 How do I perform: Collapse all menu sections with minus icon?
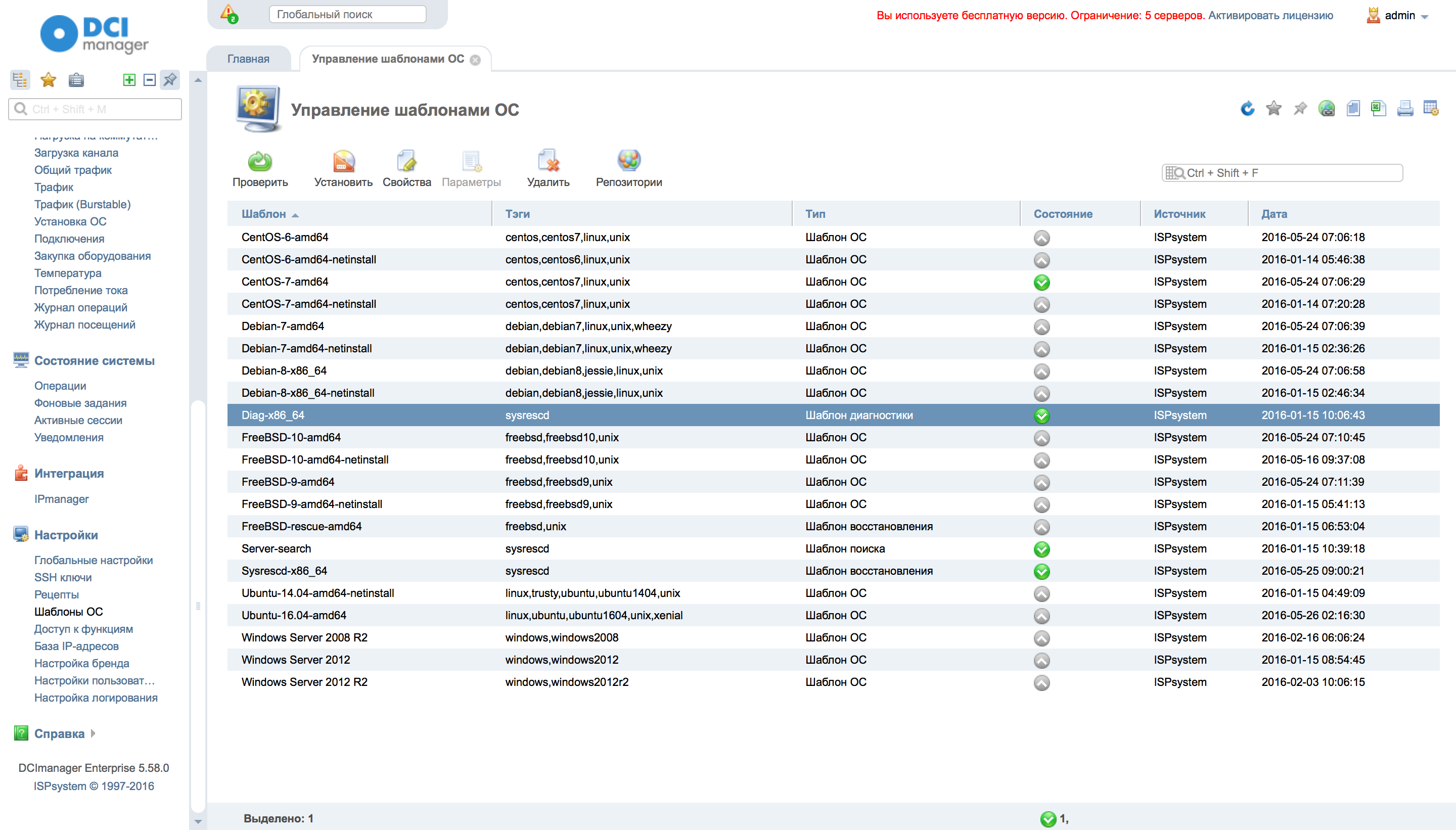click(149, 80)
